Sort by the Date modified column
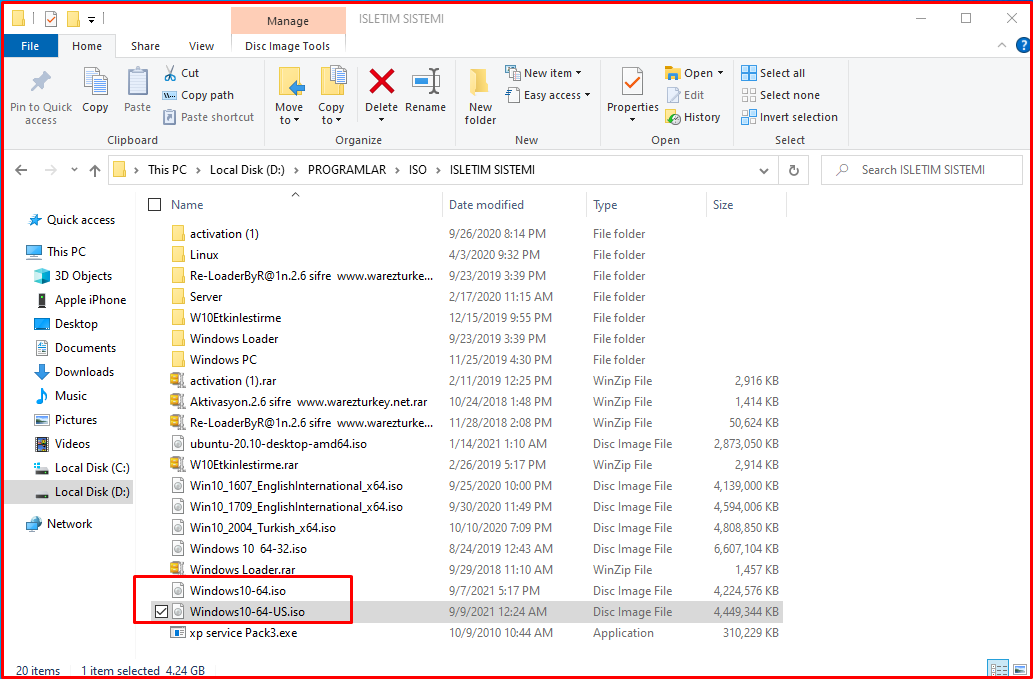 tap(514, 205)
